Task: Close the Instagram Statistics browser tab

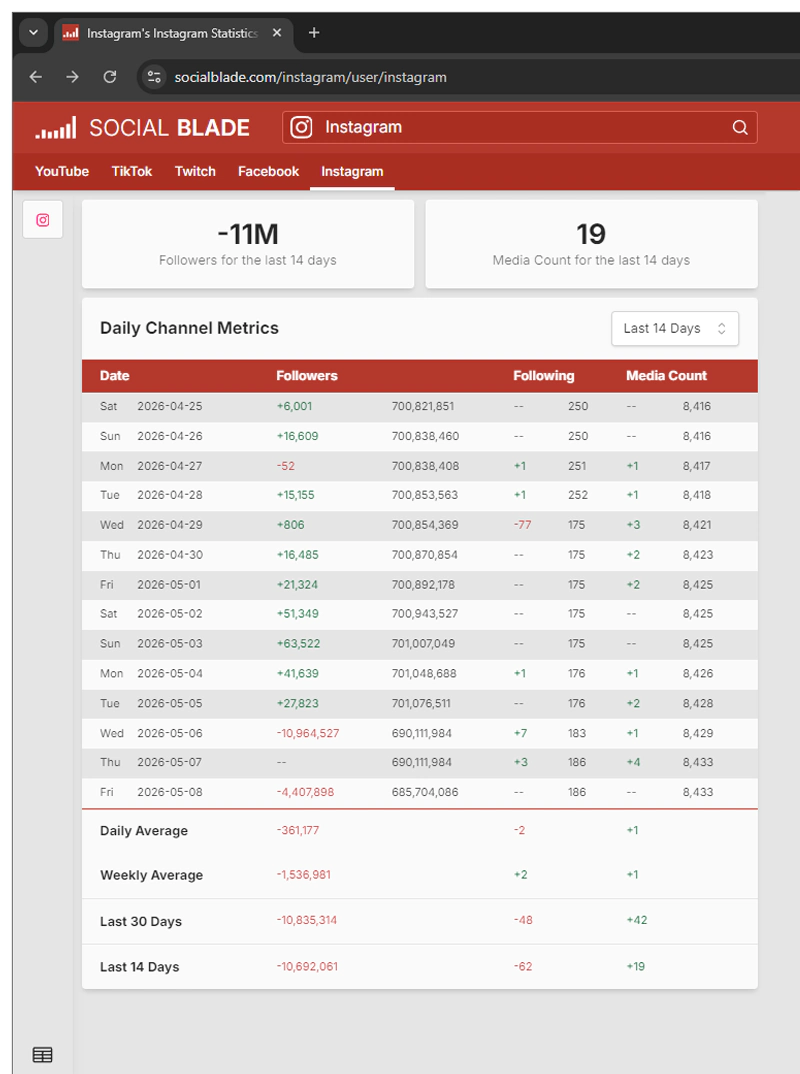Action: click(x=277, y=32)
